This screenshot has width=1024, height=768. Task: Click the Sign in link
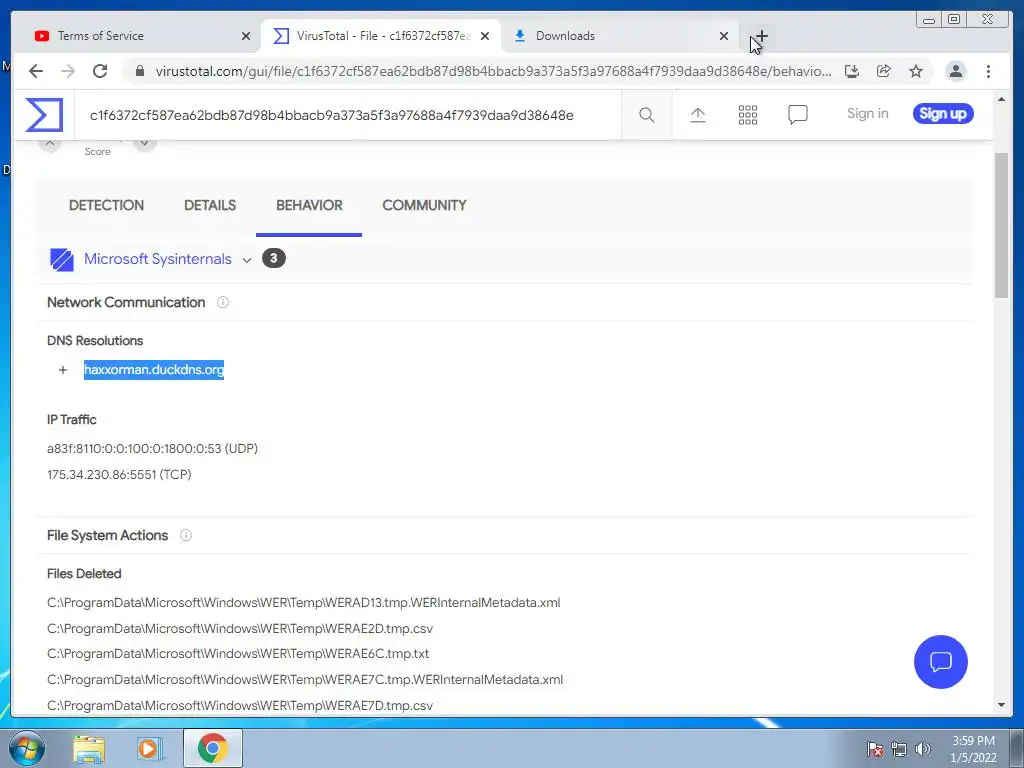coord(867,114)
